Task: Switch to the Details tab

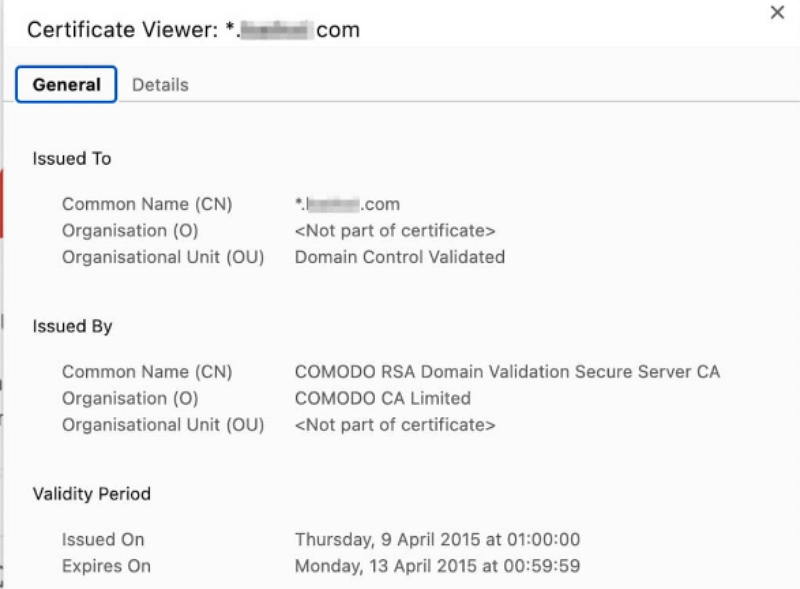Action: (160, 85)
